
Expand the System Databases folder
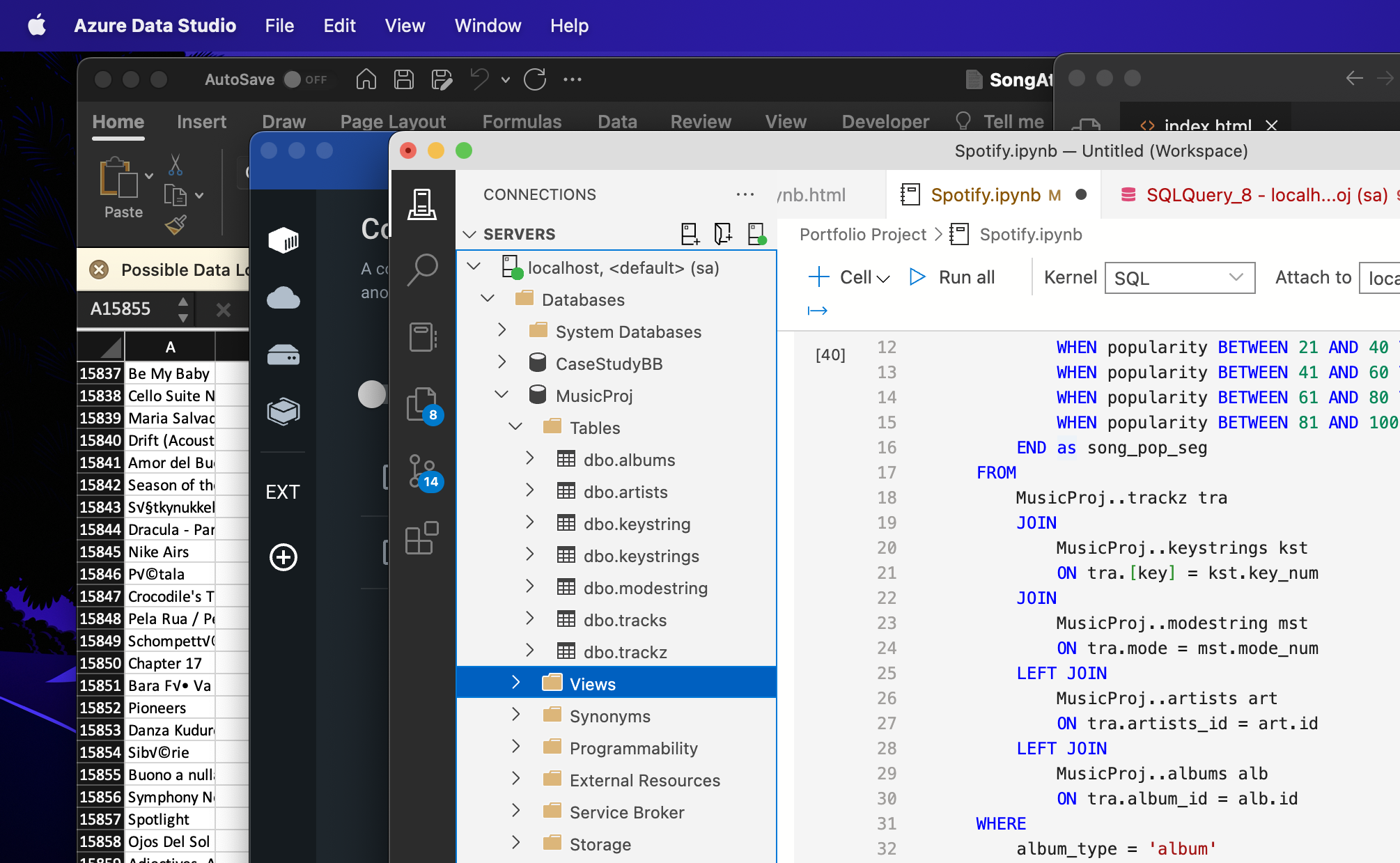[x=502, y=331]
